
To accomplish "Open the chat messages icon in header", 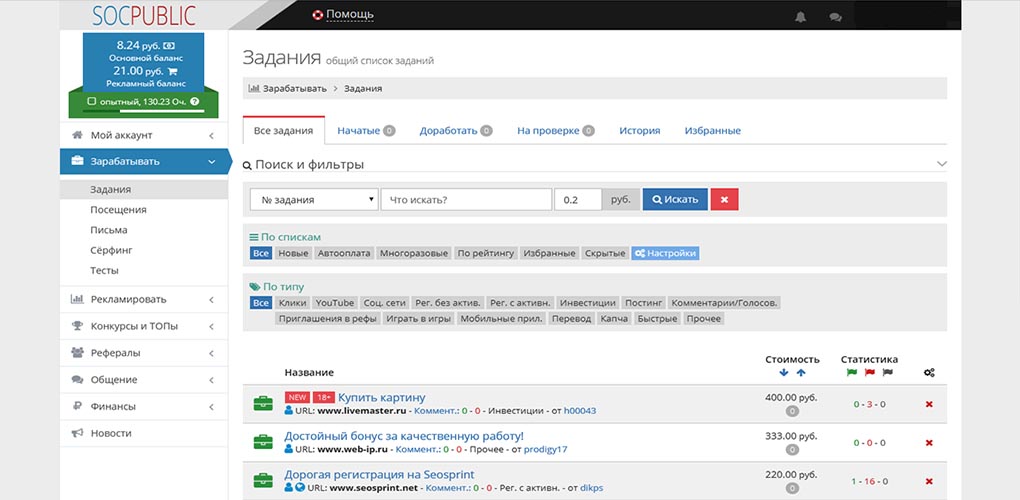I will [x=835, y=18].
